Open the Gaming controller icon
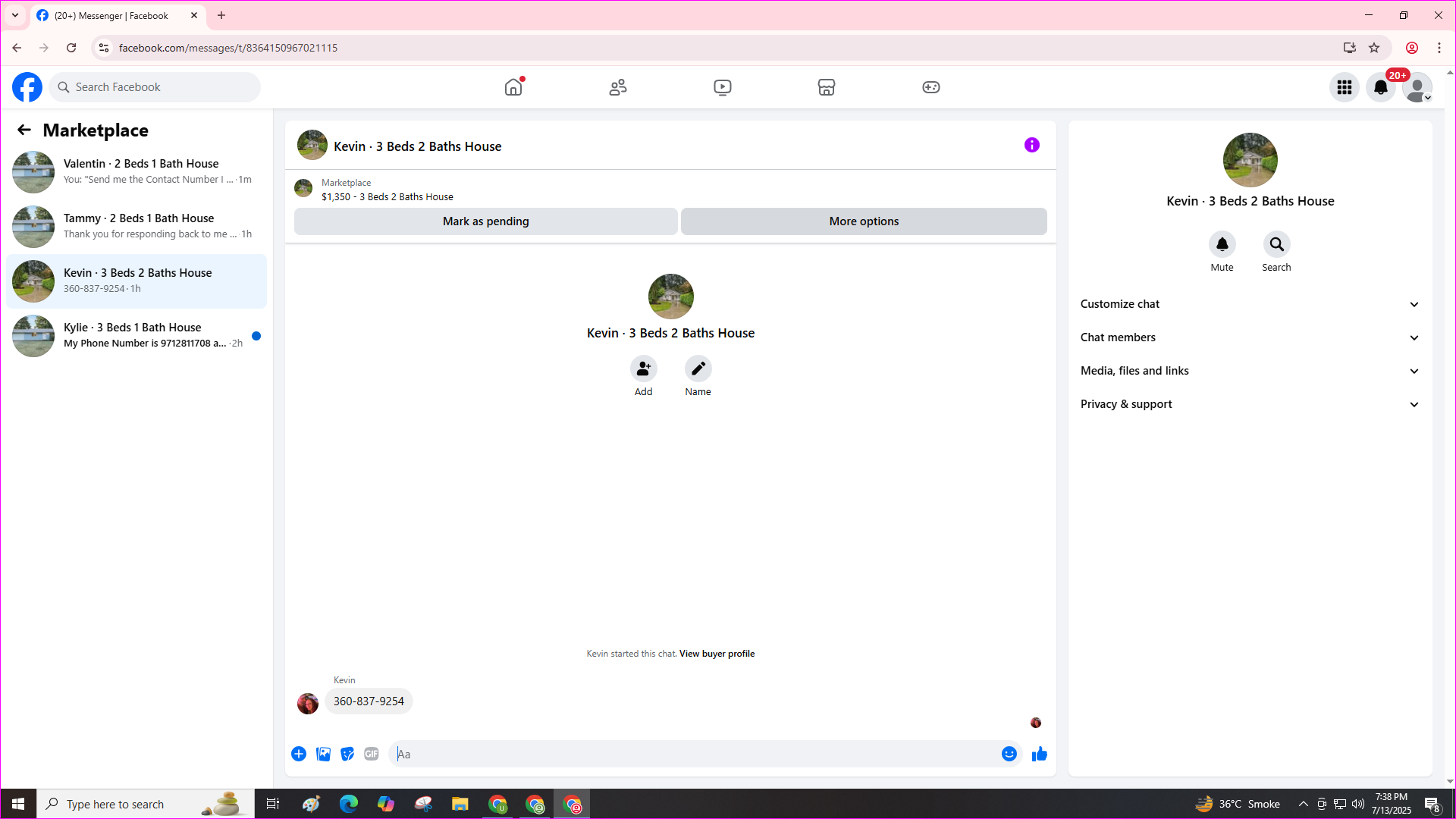 tap(930, 87)
